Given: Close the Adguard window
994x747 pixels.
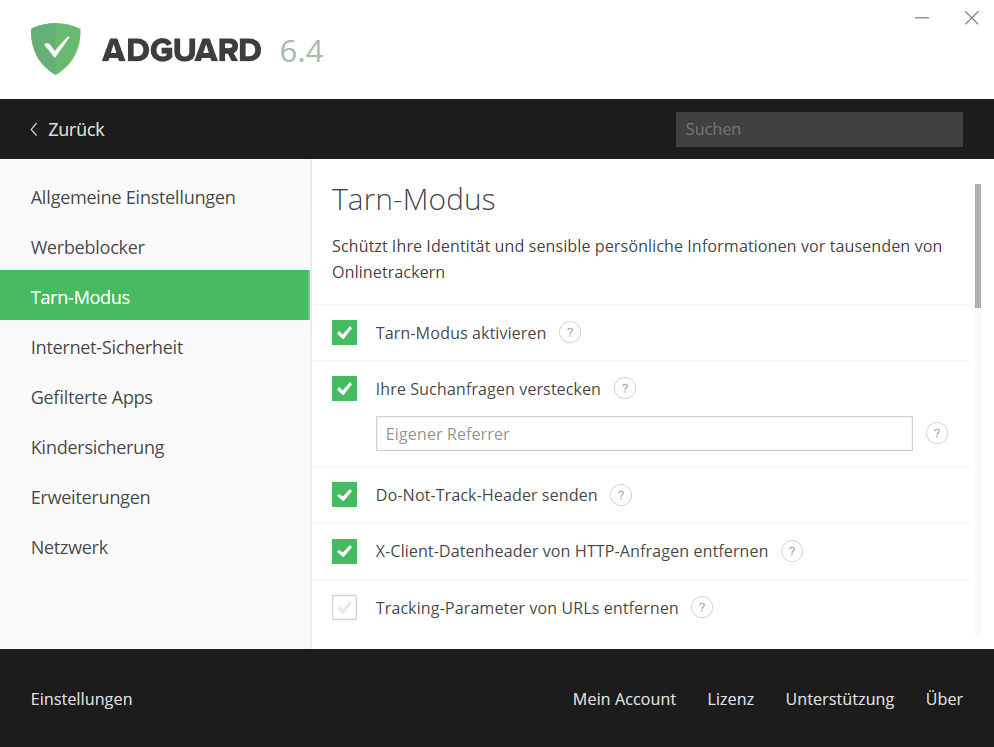Looking at the screenshot, I should pyautogui.click(x=971, y=18).
